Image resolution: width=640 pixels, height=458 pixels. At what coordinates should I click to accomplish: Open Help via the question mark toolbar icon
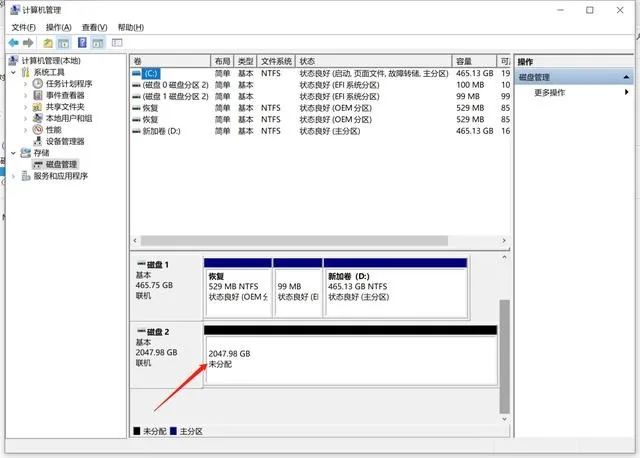(x=82, y=42)
